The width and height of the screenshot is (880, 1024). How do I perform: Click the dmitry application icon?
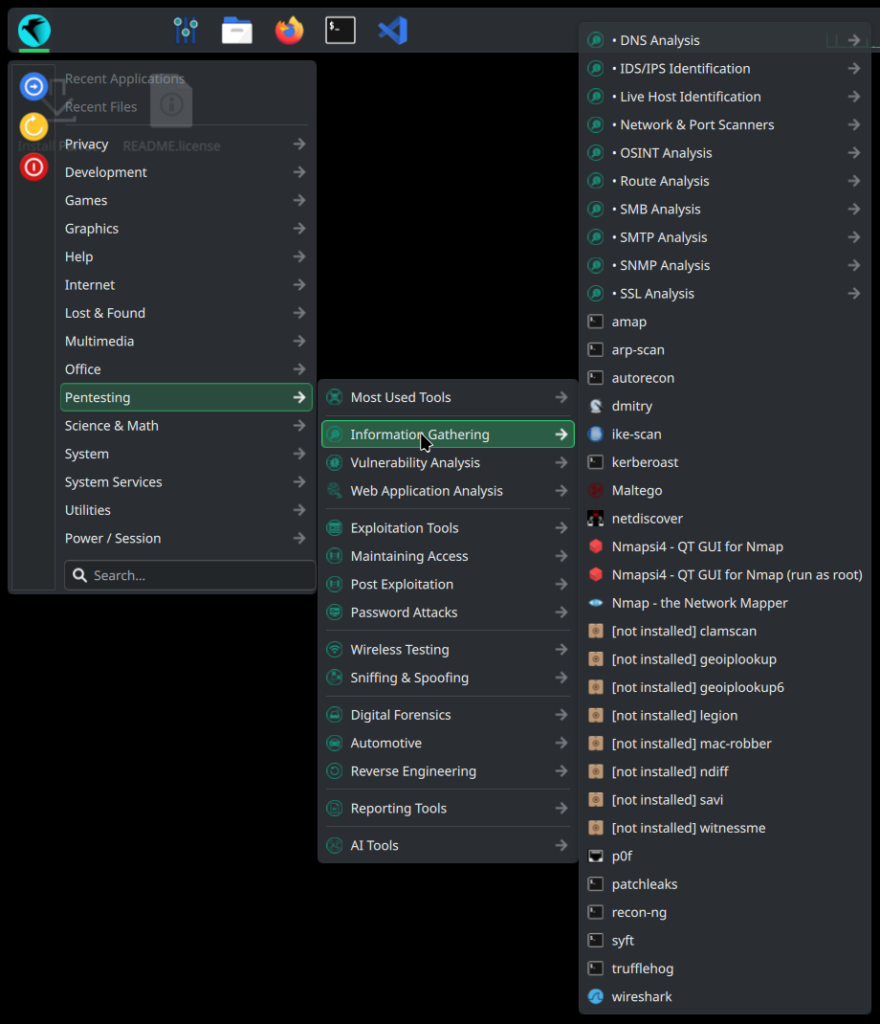595,406
